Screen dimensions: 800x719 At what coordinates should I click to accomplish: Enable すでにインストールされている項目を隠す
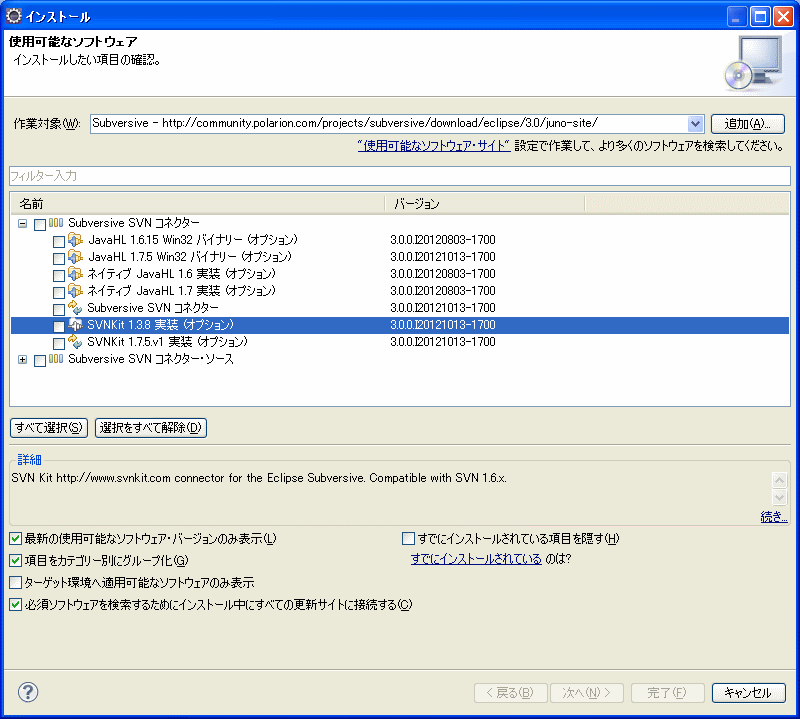click(x=408, y=538)
